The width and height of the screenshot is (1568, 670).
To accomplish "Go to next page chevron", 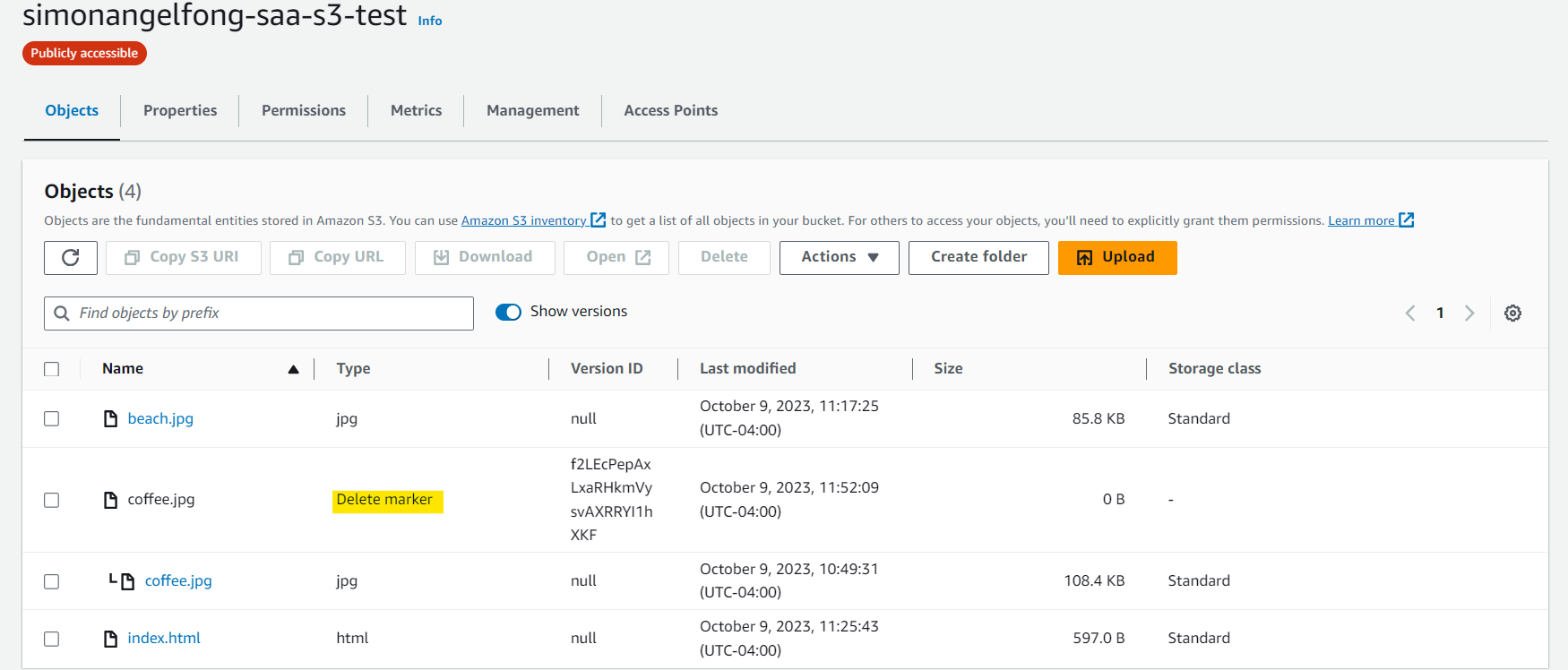I will pyautogui.click(x=1469, y=313).
